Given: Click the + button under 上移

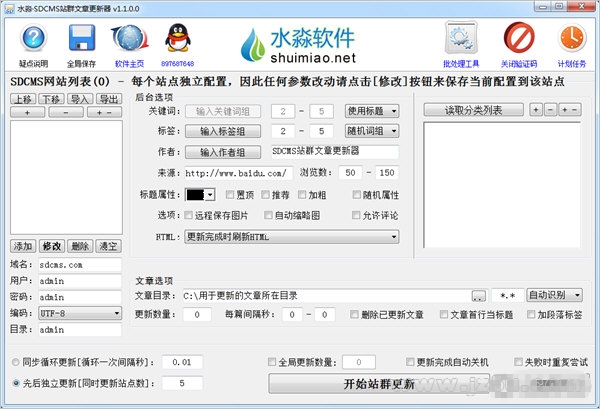Looking at the screenshot, I should (28, 112).
